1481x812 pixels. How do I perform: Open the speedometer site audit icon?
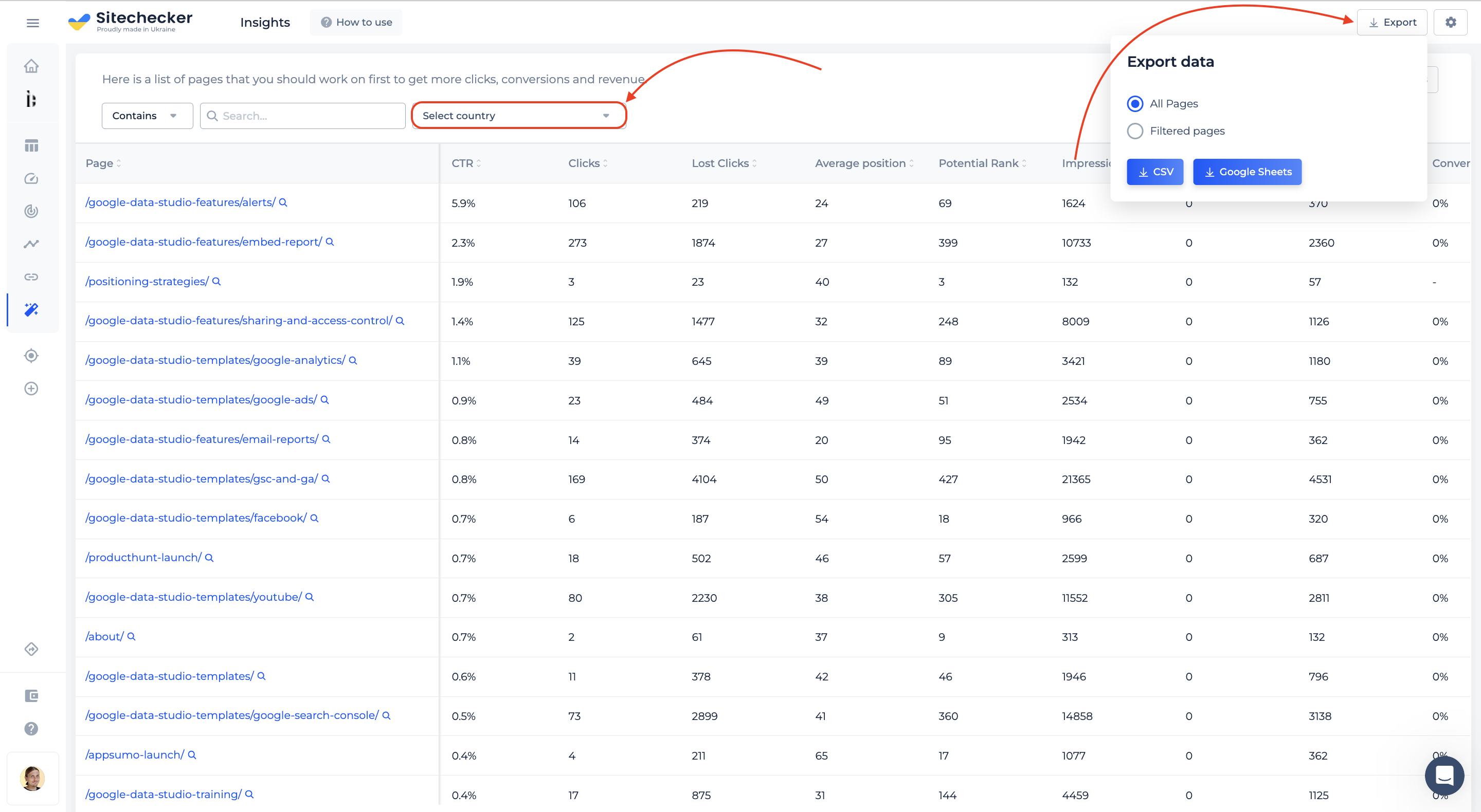(31, 178)
